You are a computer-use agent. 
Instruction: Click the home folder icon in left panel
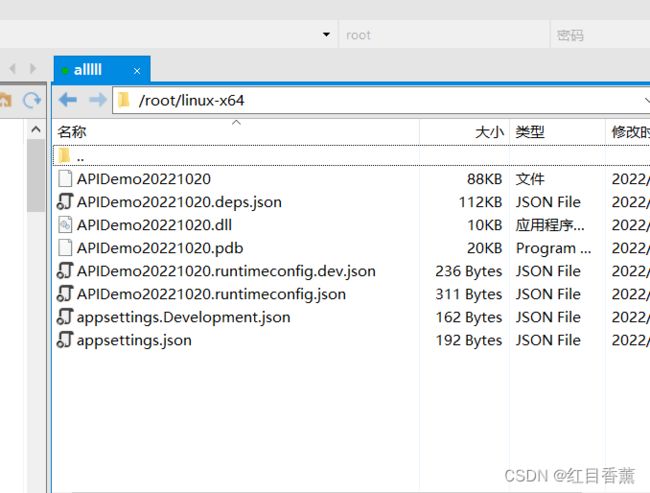point(5,100)
